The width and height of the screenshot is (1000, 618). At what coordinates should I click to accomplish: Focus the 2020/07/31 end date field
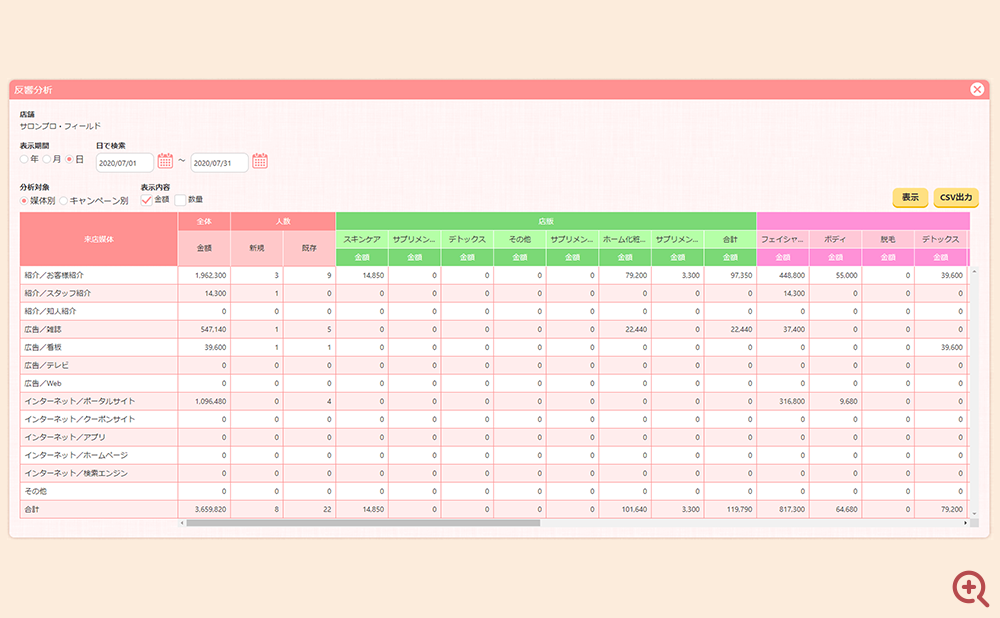click(x=219, y=163)
